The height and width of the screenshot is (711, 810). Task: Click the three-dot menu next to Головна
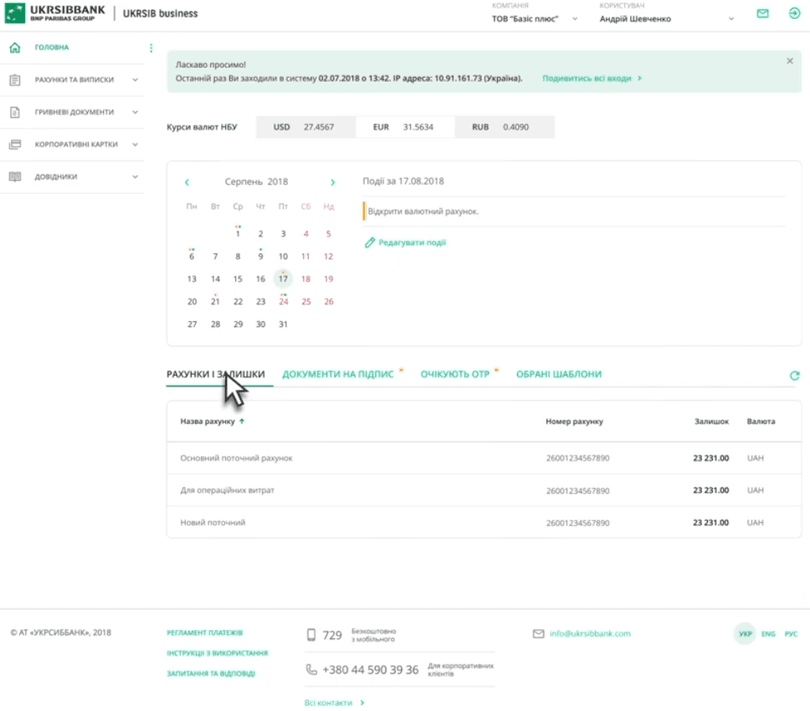coord(151,48)
